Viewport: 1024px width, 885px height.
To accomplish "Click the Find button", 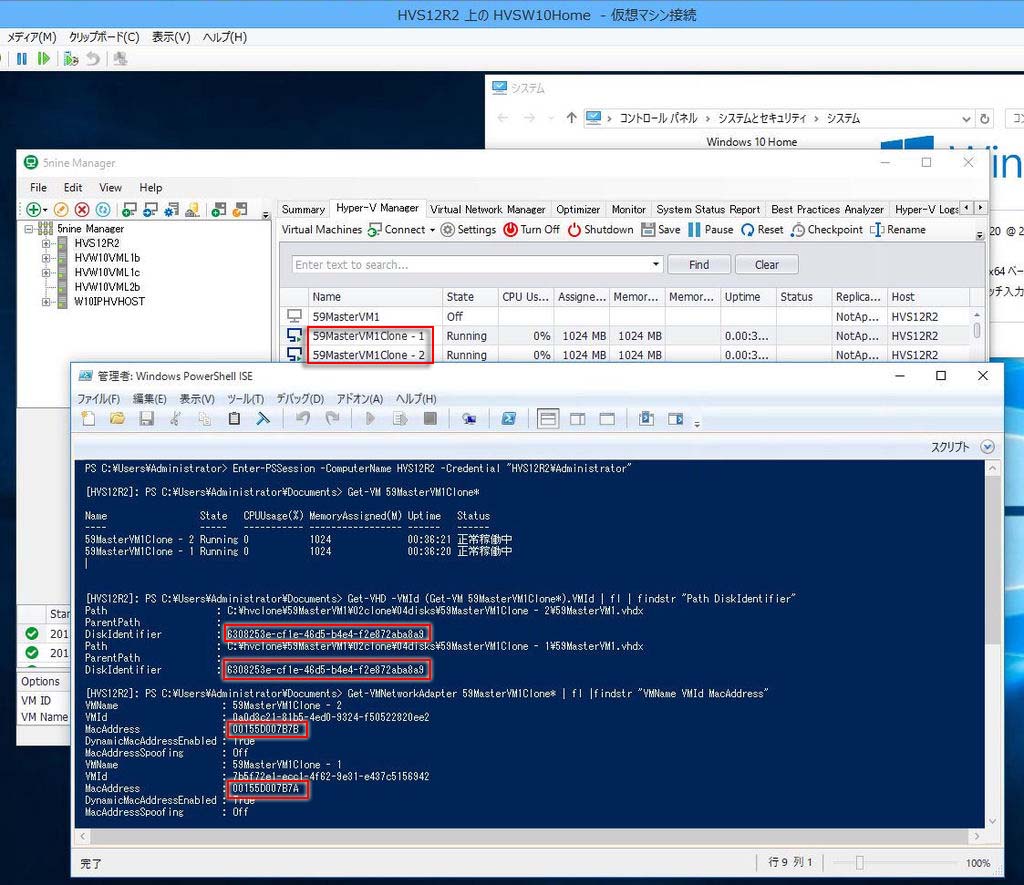I will (699, 265).
